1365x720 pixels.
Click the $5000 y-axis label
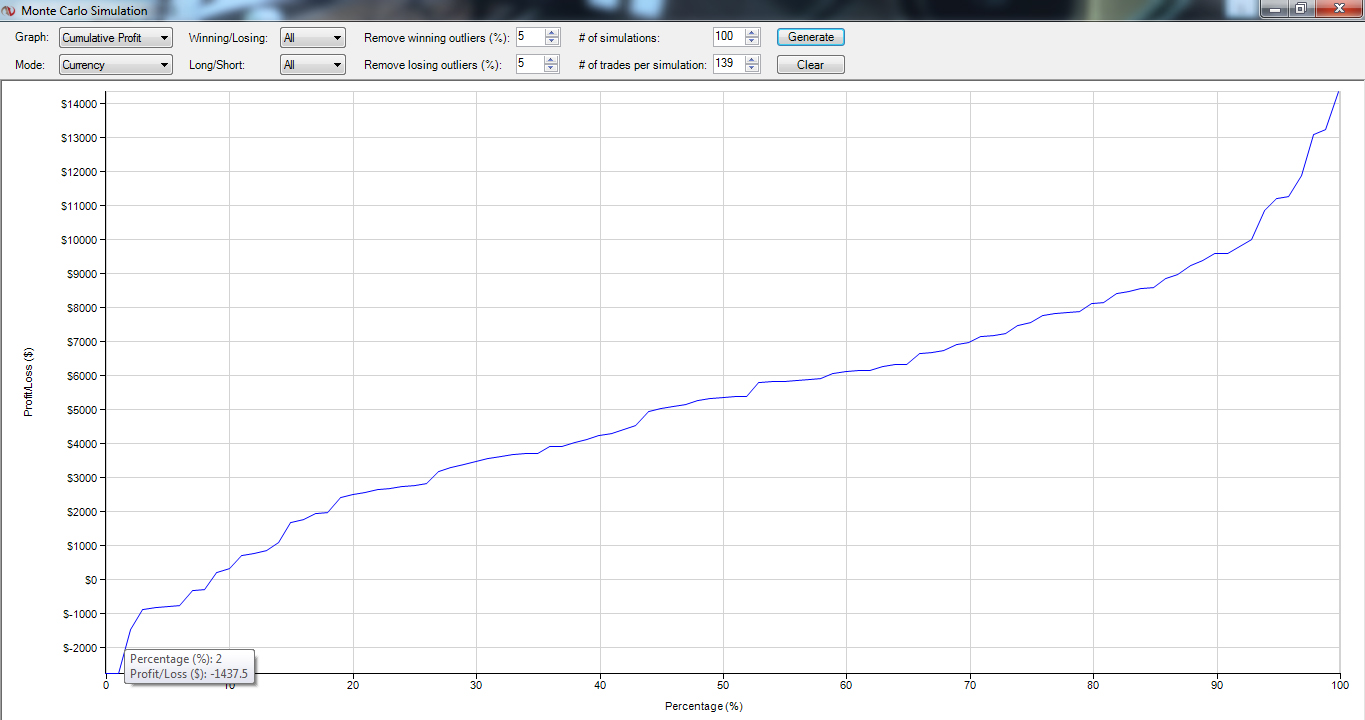coord(81,410)
